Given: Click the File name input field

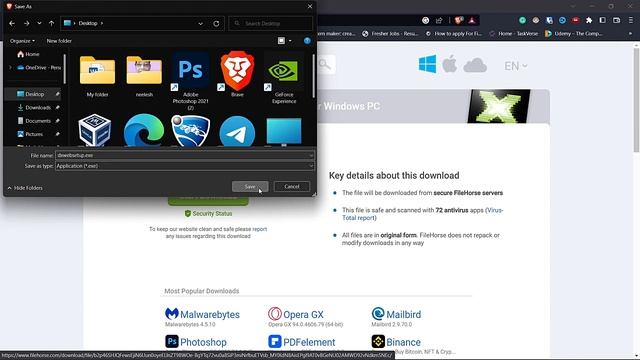Looking at the screenshot, I should [182, 156].
